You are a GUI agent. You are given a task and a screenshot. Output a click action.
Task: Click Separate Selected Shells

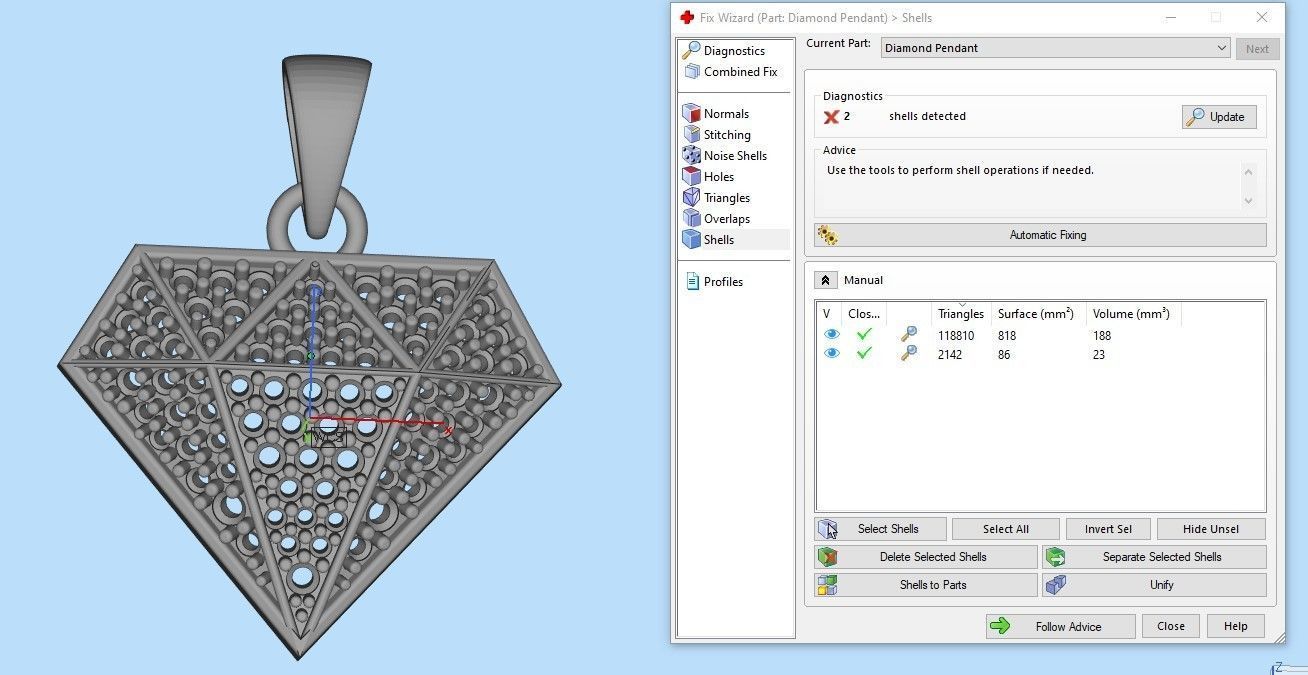(1154, 557)
